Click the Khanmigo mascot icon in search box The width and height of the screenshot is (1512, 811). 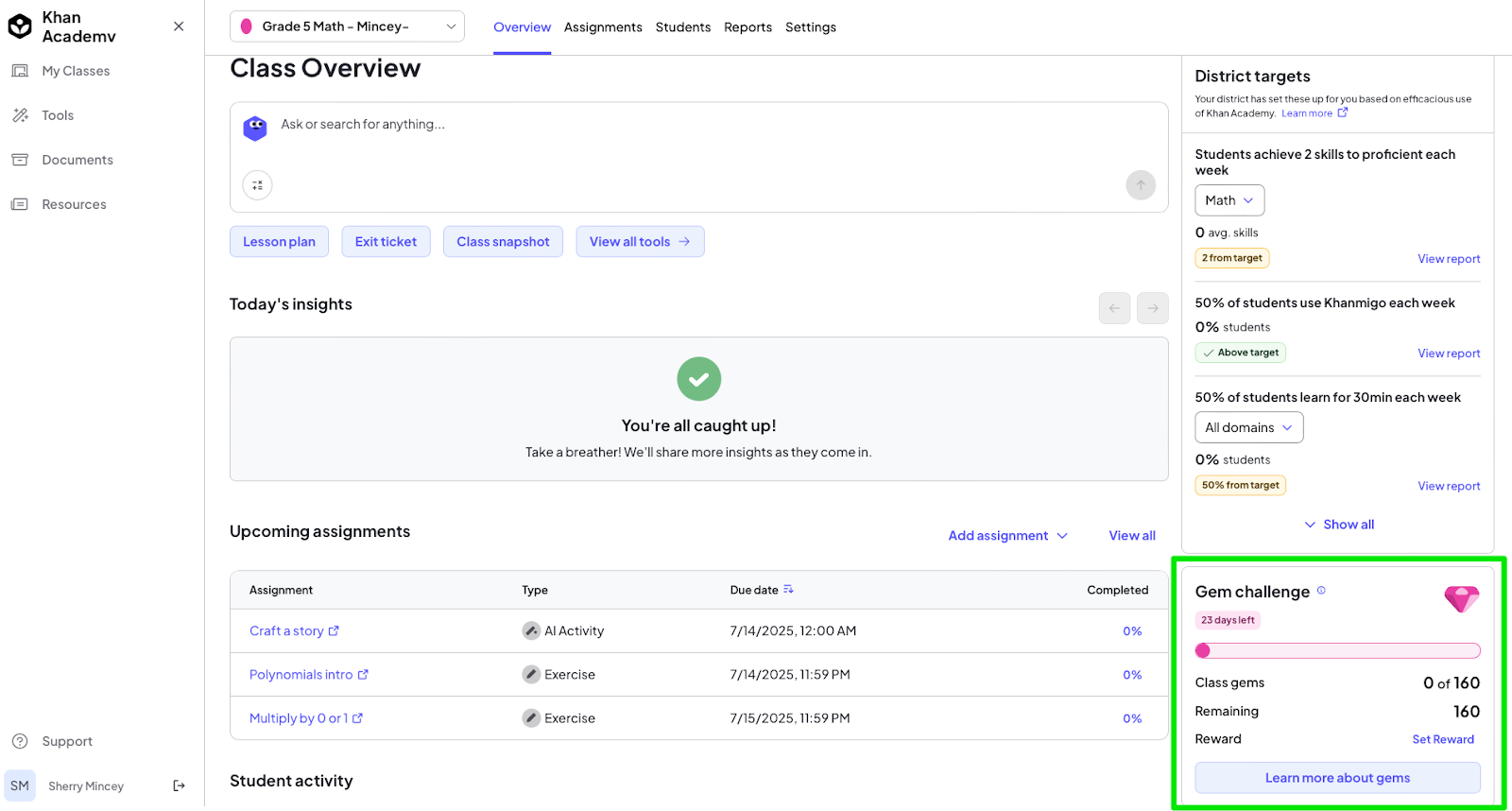click(255, 128)
